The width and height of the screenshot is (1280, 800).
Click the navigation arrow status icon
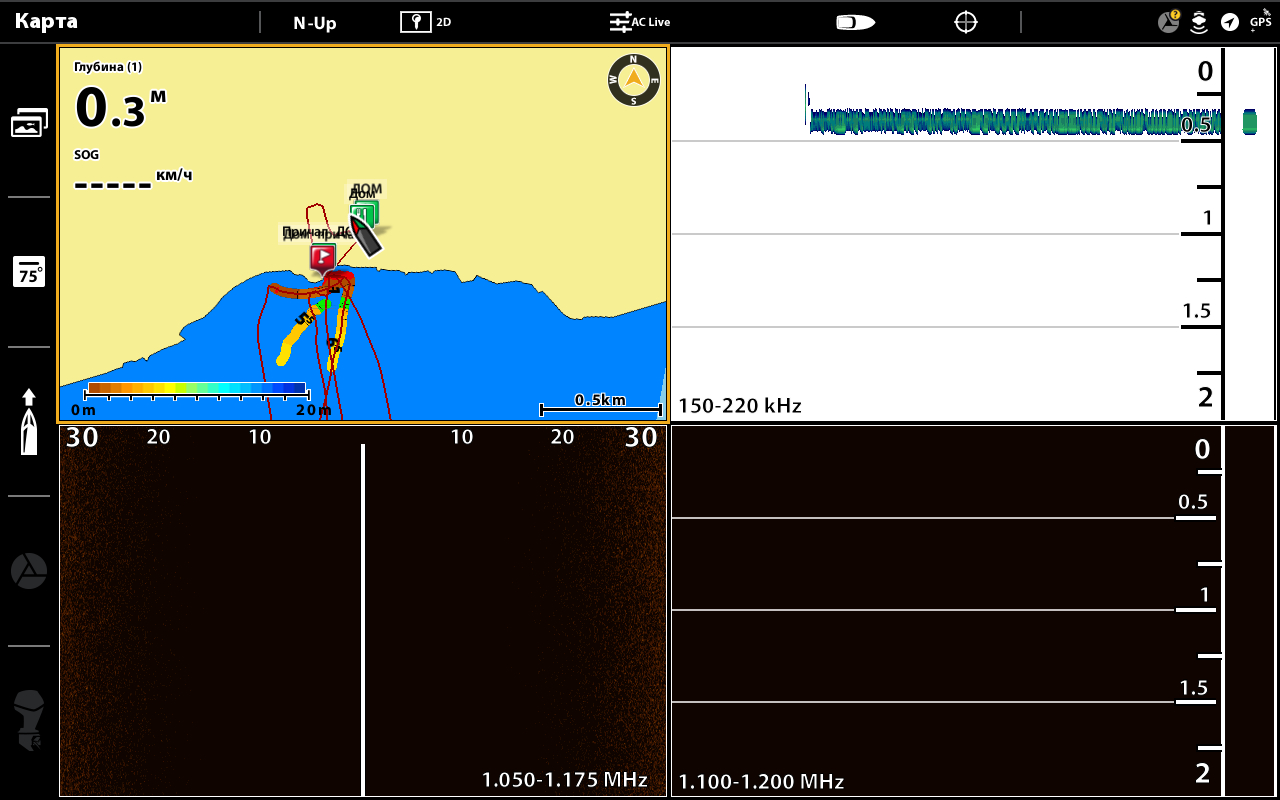point(1230,22)
